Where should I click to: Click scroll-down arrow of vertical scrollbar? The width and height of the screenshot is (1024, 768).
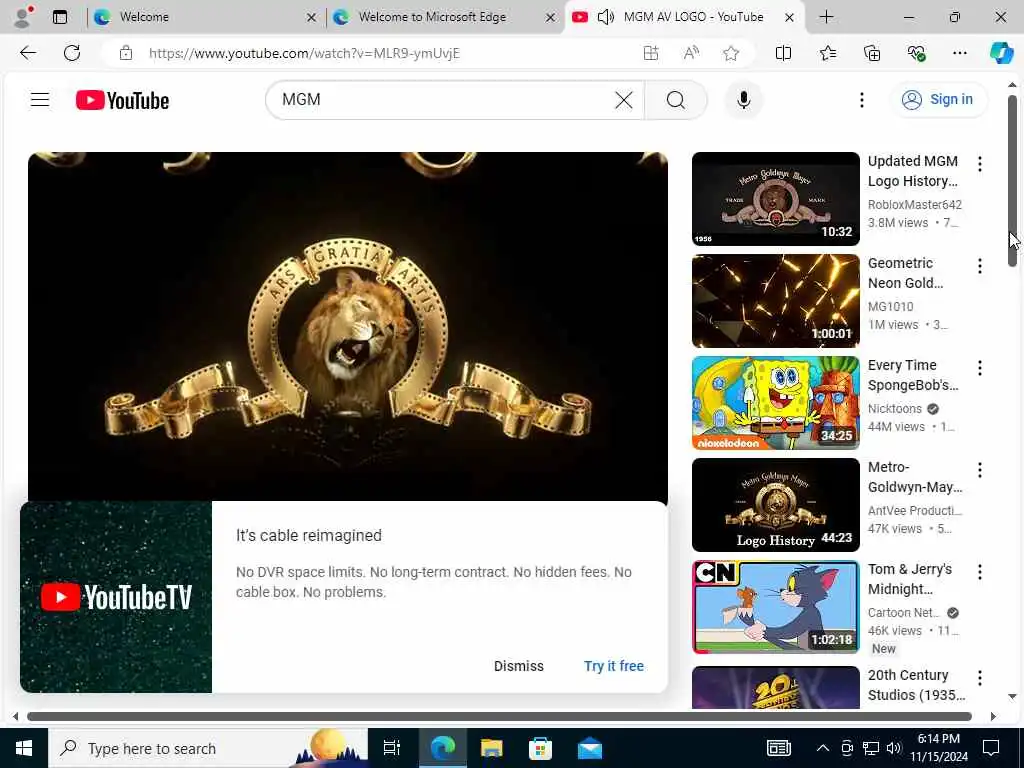1012,697
